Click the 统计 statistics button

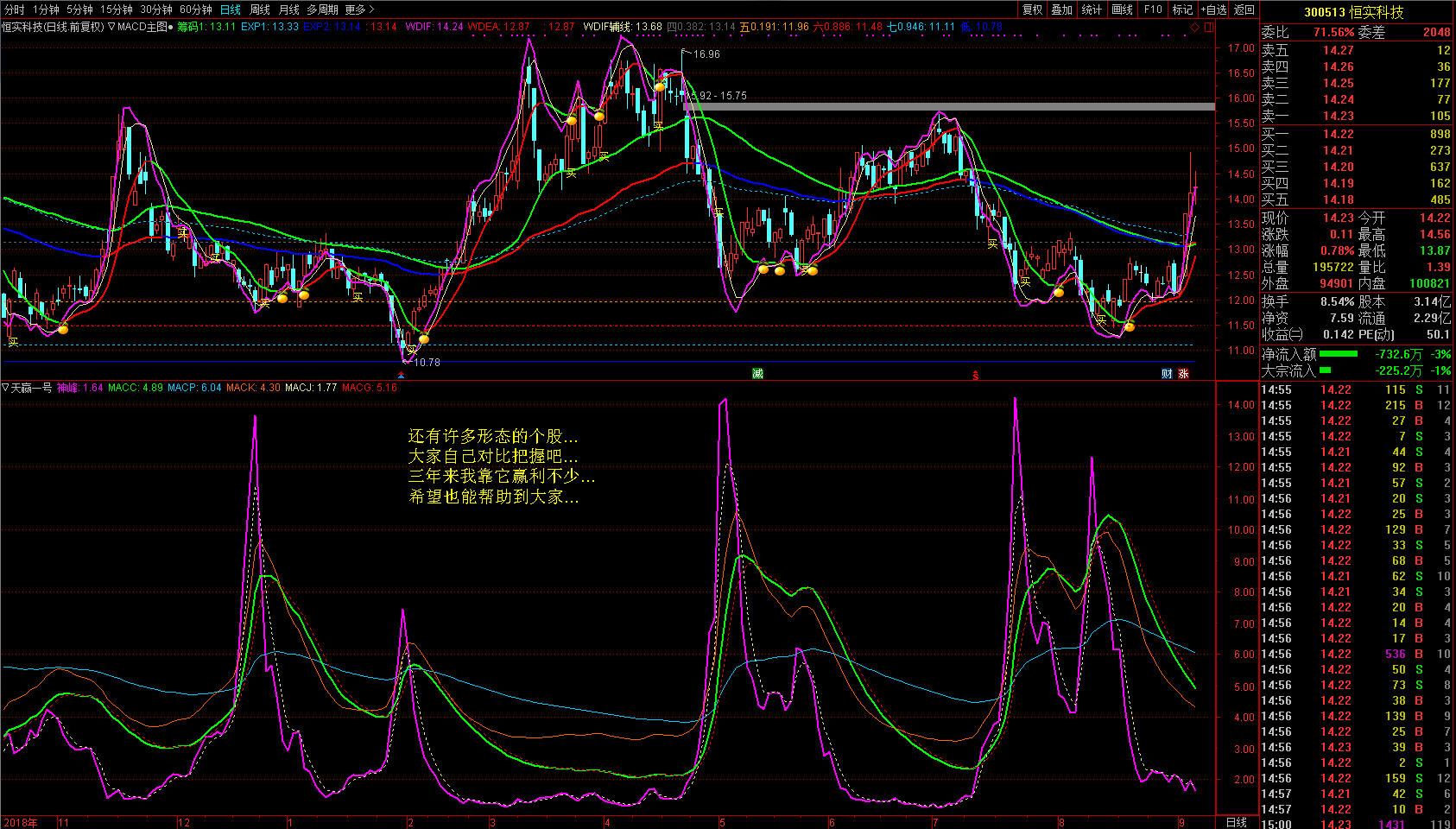(x=1092, y=9)
